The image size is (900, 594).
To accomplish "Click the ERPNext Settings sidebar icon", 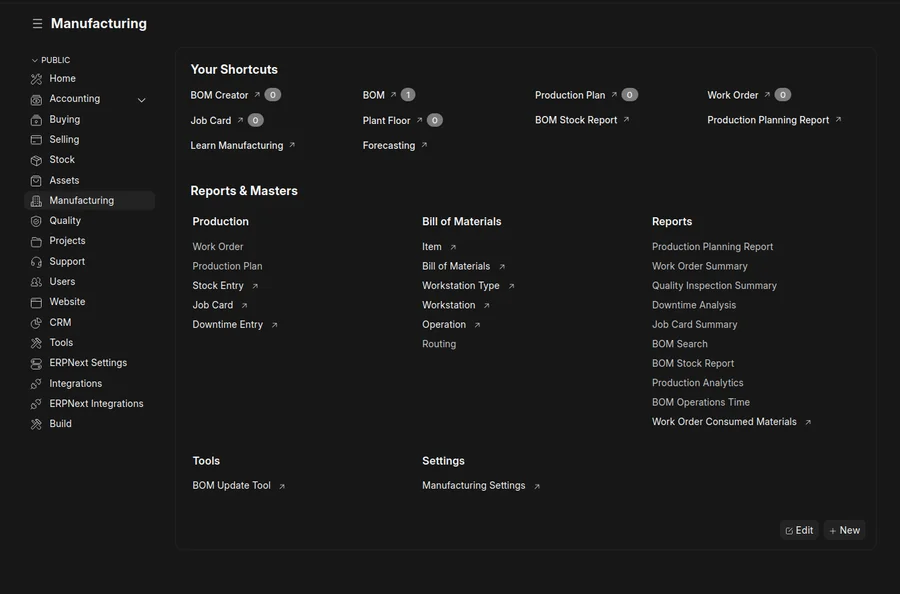I will pos(36,363).
